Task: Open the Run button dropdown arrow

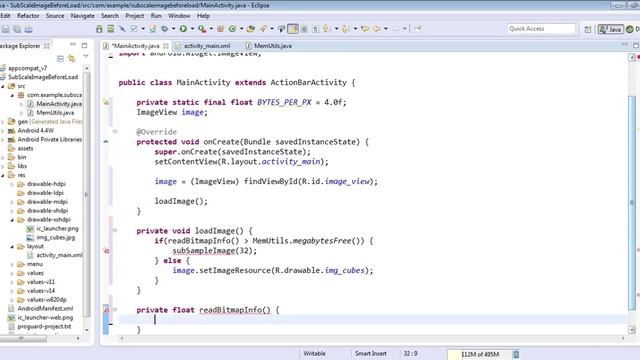Action: tap(192, 29)
